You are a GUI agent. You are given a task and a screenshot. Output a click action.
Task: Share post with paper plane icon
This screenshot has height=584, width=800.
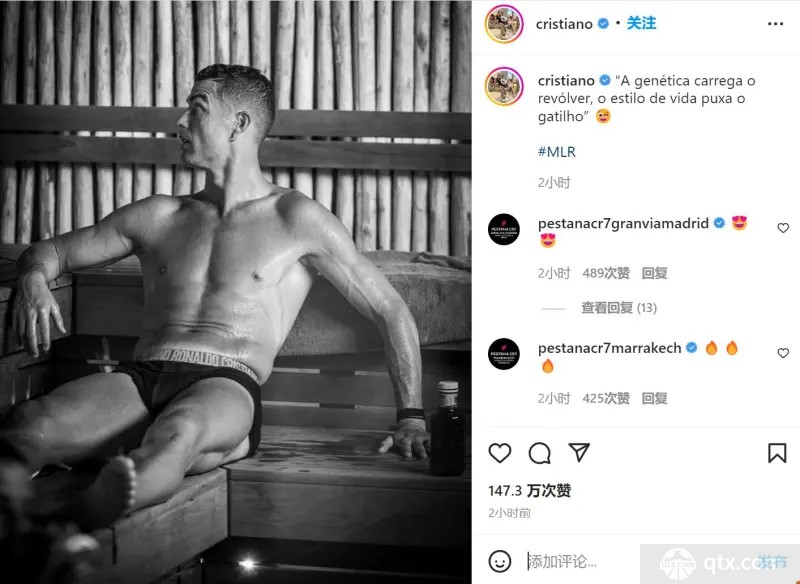click(x=579, y=452)
